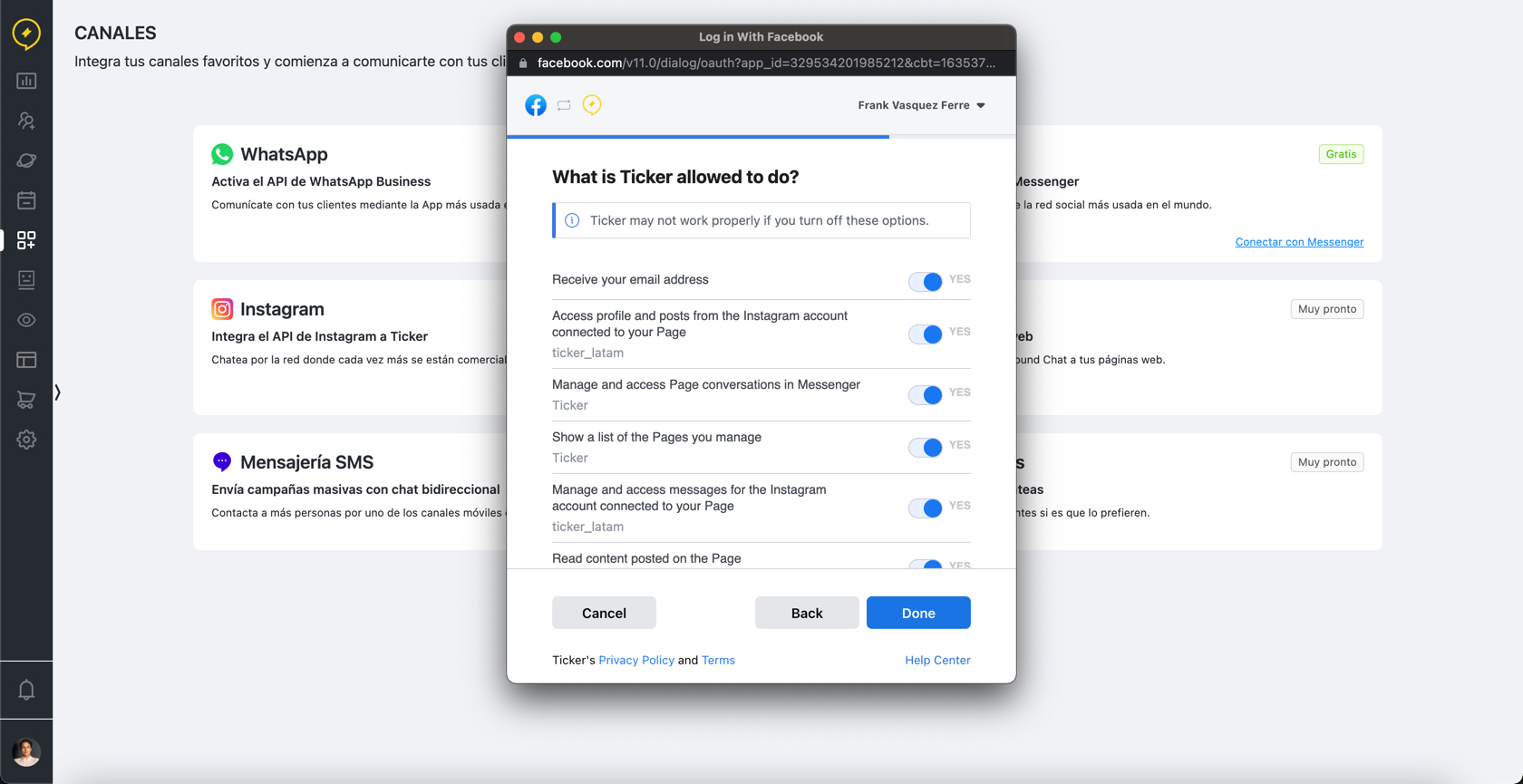Image resolution: width=1523 pixels, height=784 pixels.
Task: Click 'Activa el API de WhatsApp Business' text
Action: tap(321, 181)
